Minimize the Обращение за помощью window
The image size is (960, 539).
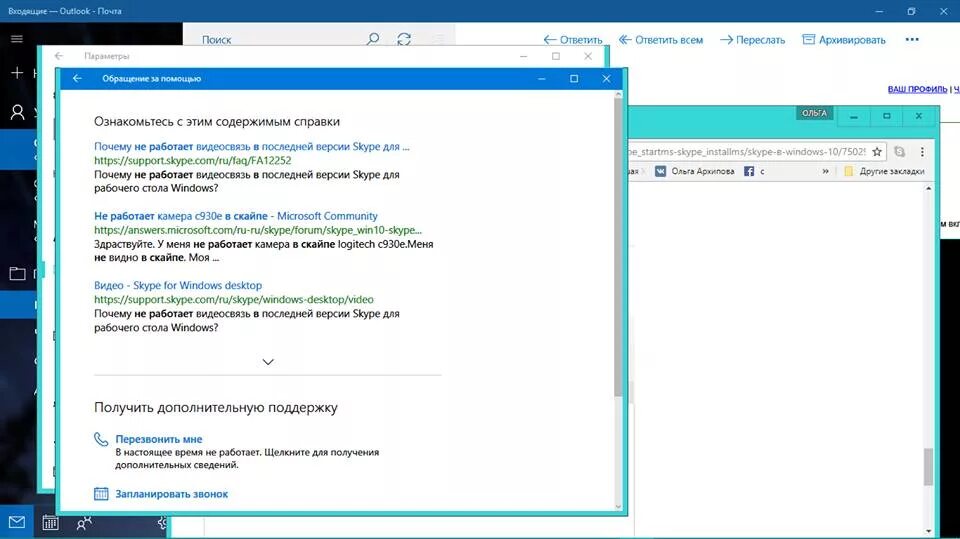pos(542,78)
